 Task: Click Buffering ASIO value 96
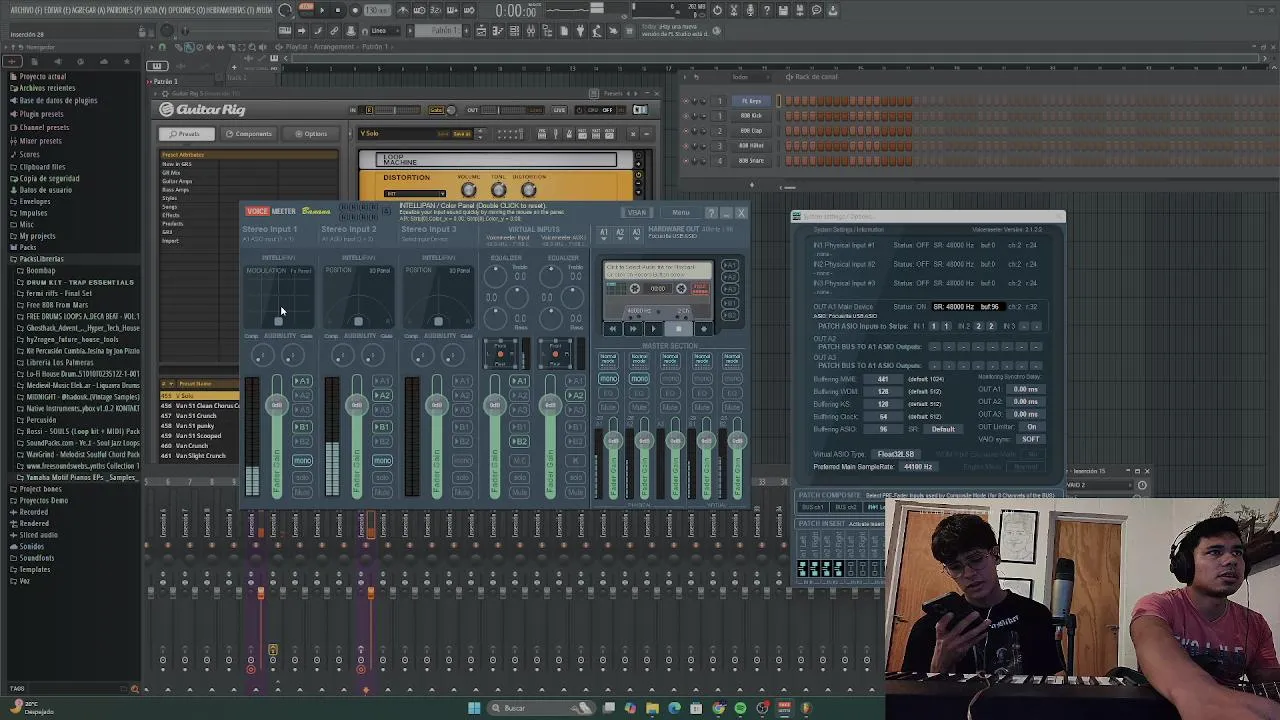click(883, 429)
